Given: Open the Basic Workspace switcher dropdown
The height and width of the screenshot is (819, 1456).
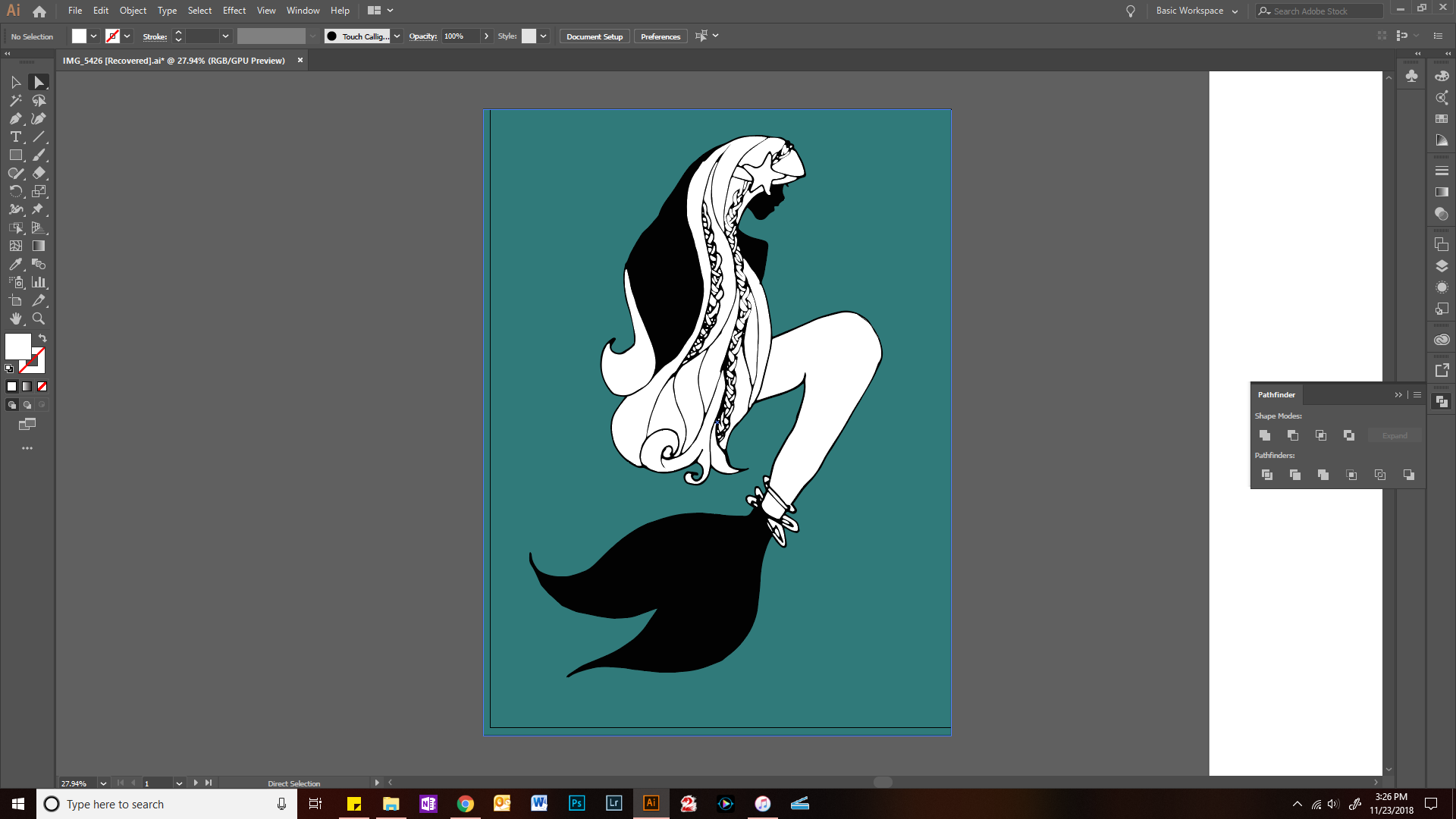Looking at the screenshot, I should [1235, 11].
